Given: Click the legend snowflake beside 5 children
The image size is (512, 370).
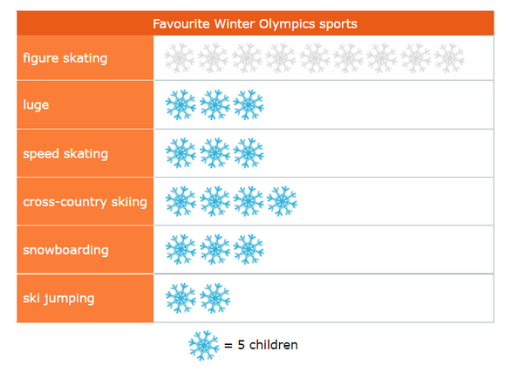Looking at the screenshot, I should (x=204, y=346).
